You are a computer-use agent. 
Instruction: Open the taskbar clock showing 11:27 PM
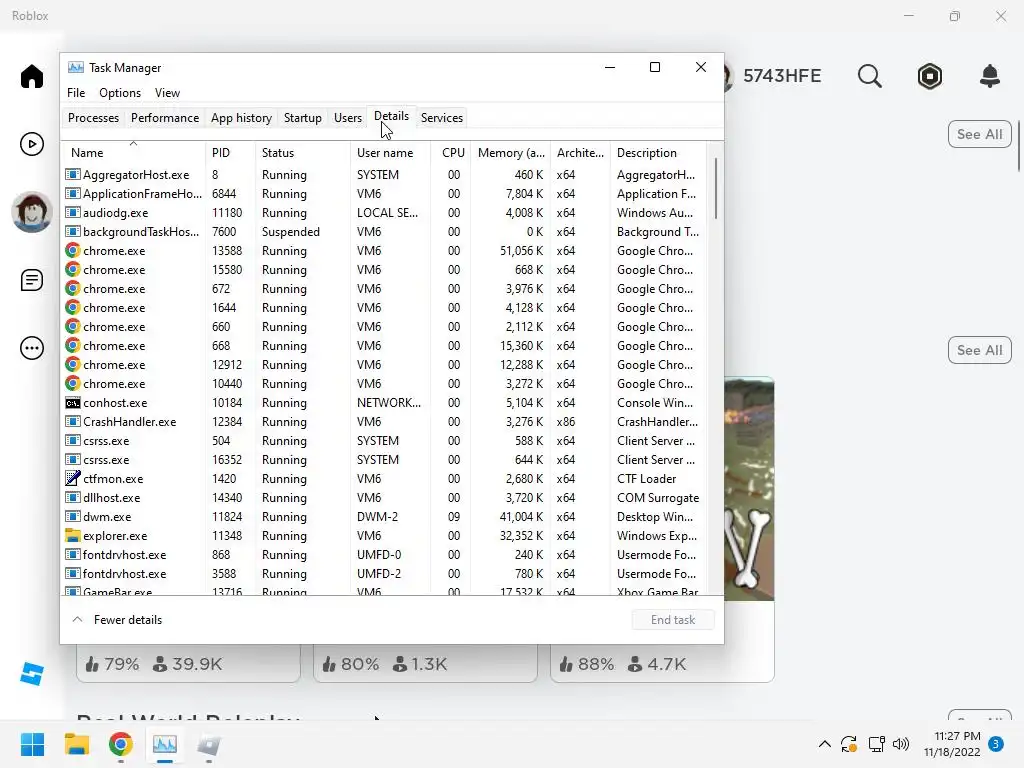point(952,744)
